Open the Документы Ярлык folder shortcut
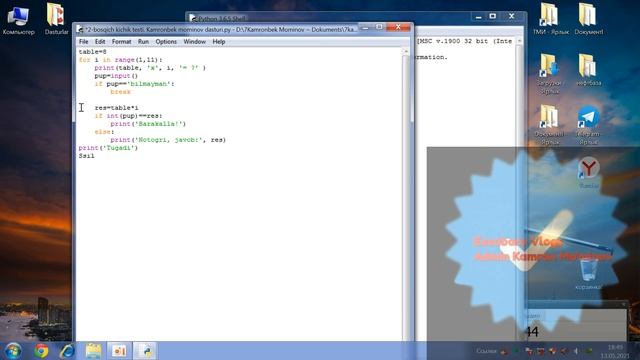 [549, 124]
